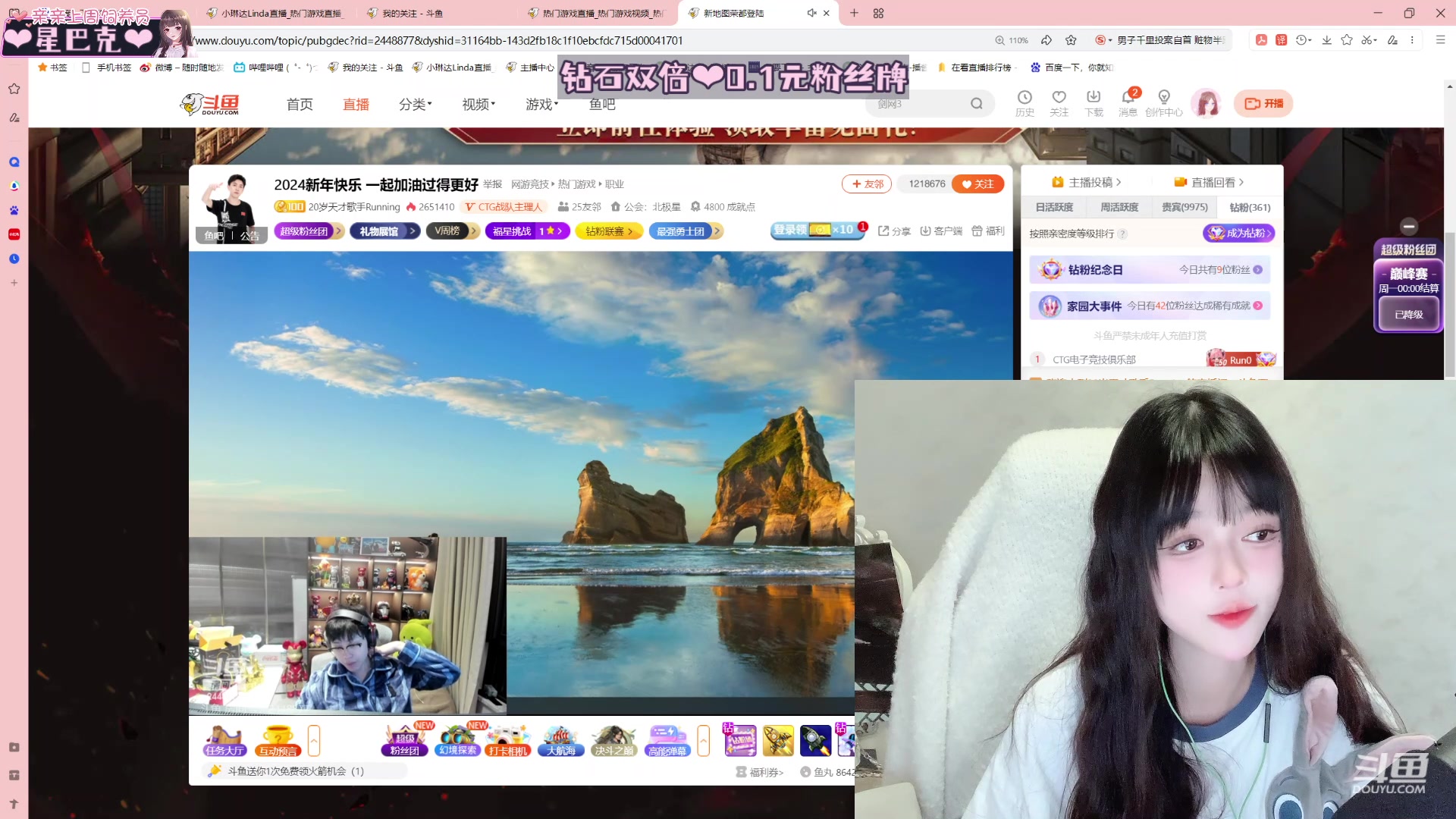Select the blue spaceship gift
Viewport: 1456px width, 819px height.
click(816, 741)
